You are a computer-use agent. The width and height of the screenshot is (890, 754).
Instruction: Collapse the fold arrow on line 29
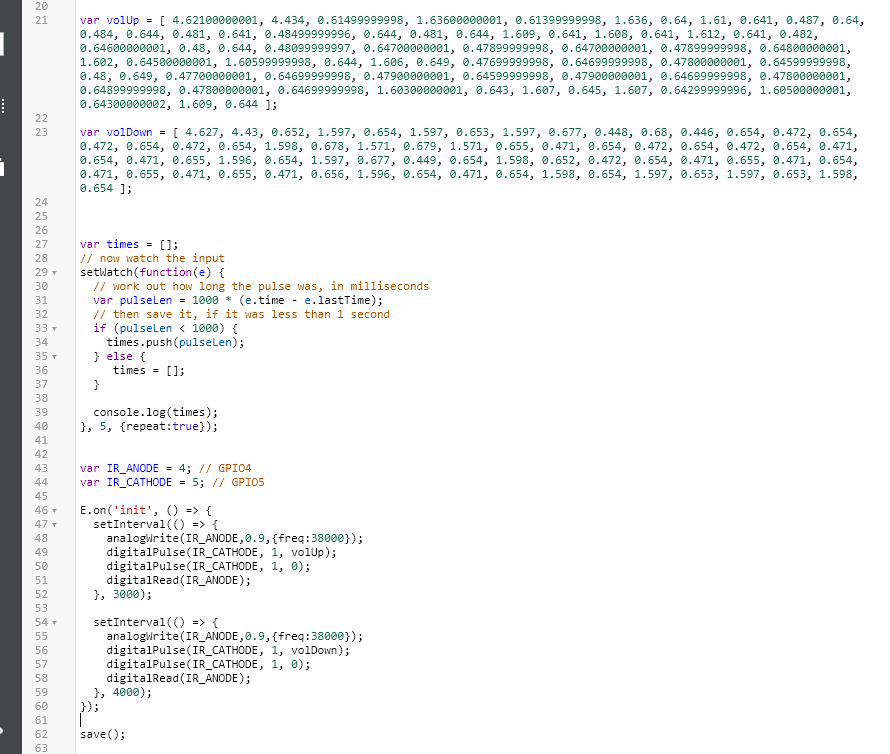(54, 273)
